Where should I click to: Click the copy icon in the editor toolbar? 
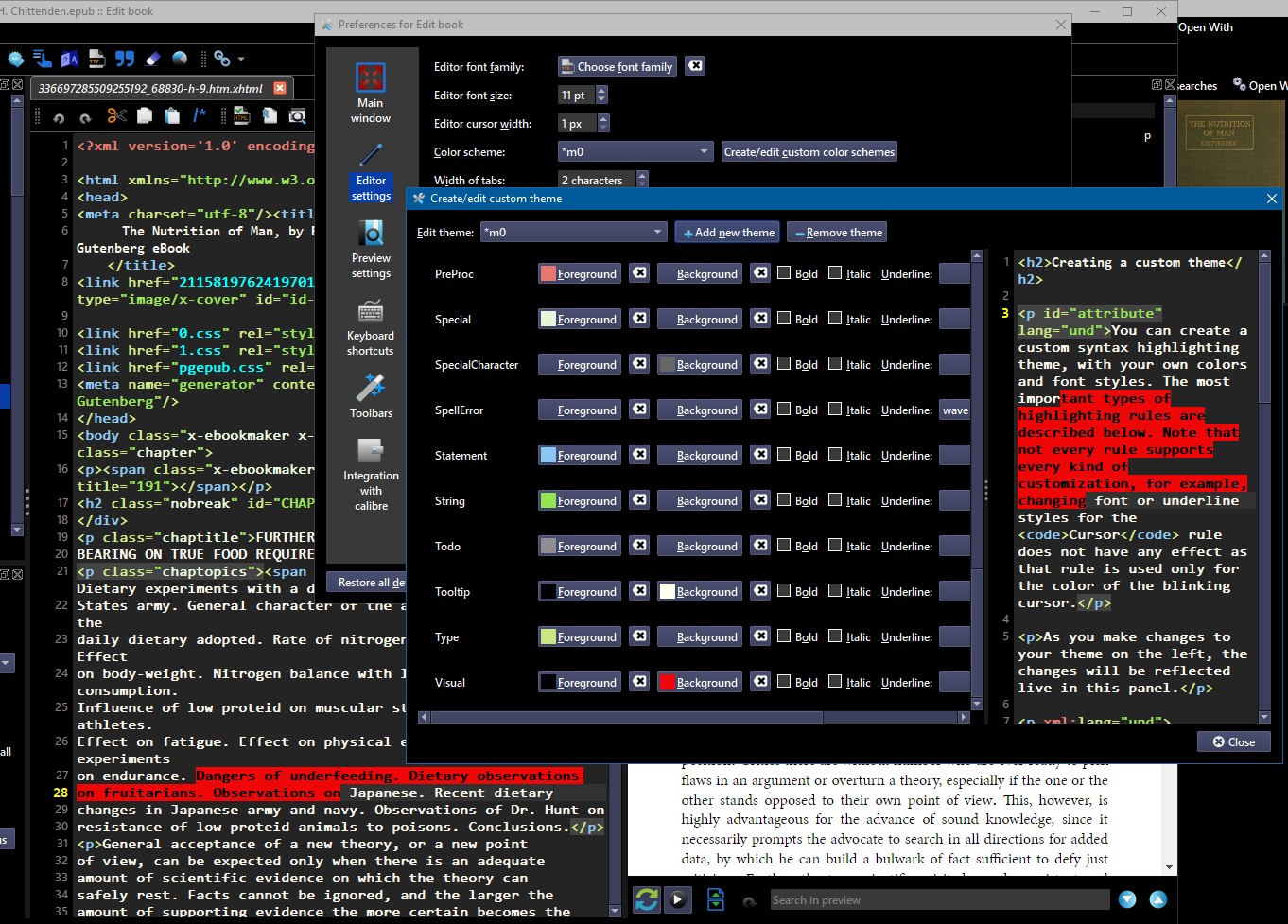pos(145,115)
